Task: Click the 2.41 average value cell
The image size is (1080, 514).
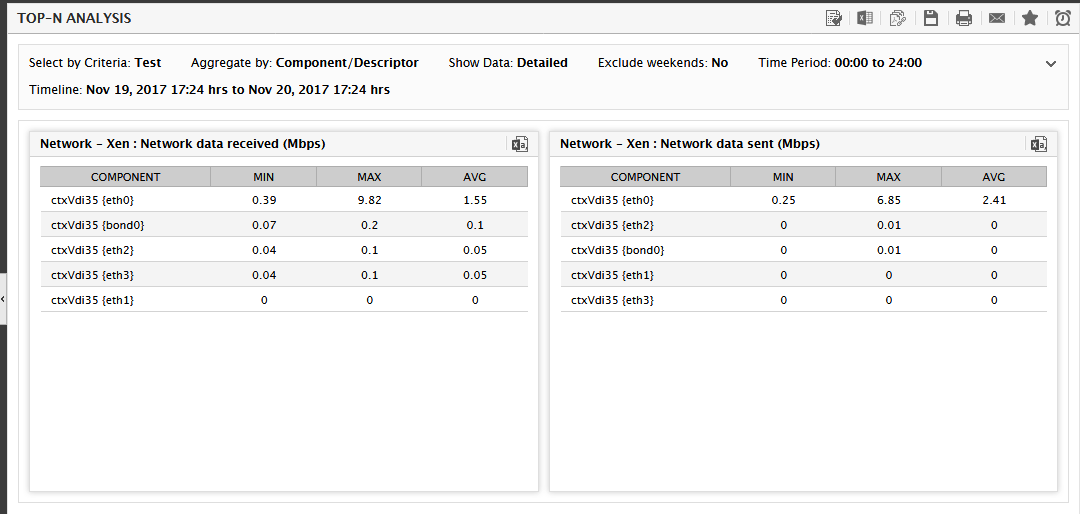Action: 994,201
